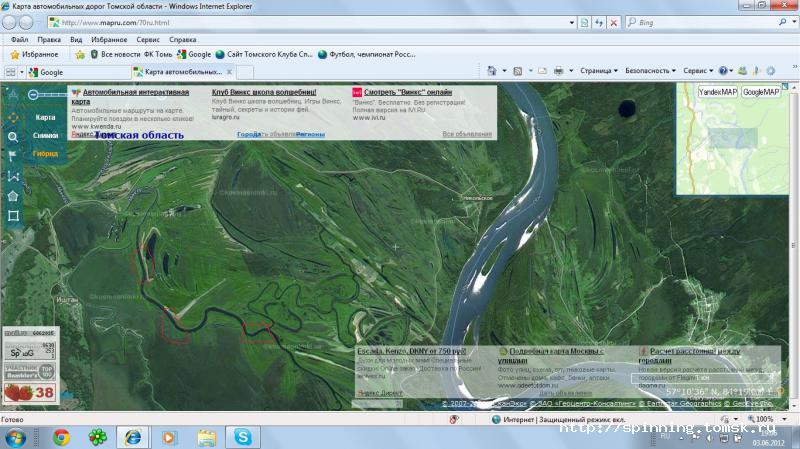800x449 pixels.
Task: Select the polygon drawing tool
Action: [13, 196]
